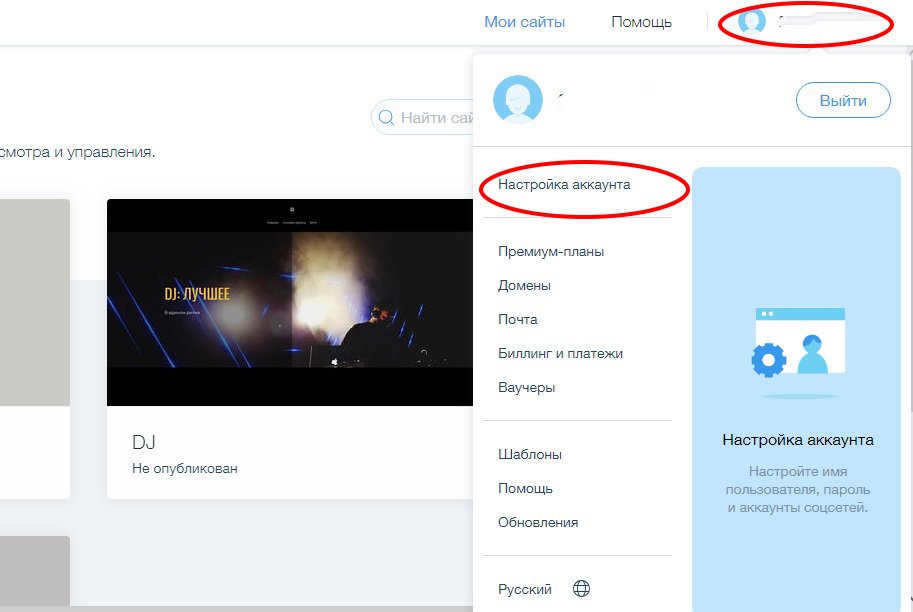This screenshot has width=913, height=612.
Task: Go to Домены in the menu
Action: (x=524, y=286)
